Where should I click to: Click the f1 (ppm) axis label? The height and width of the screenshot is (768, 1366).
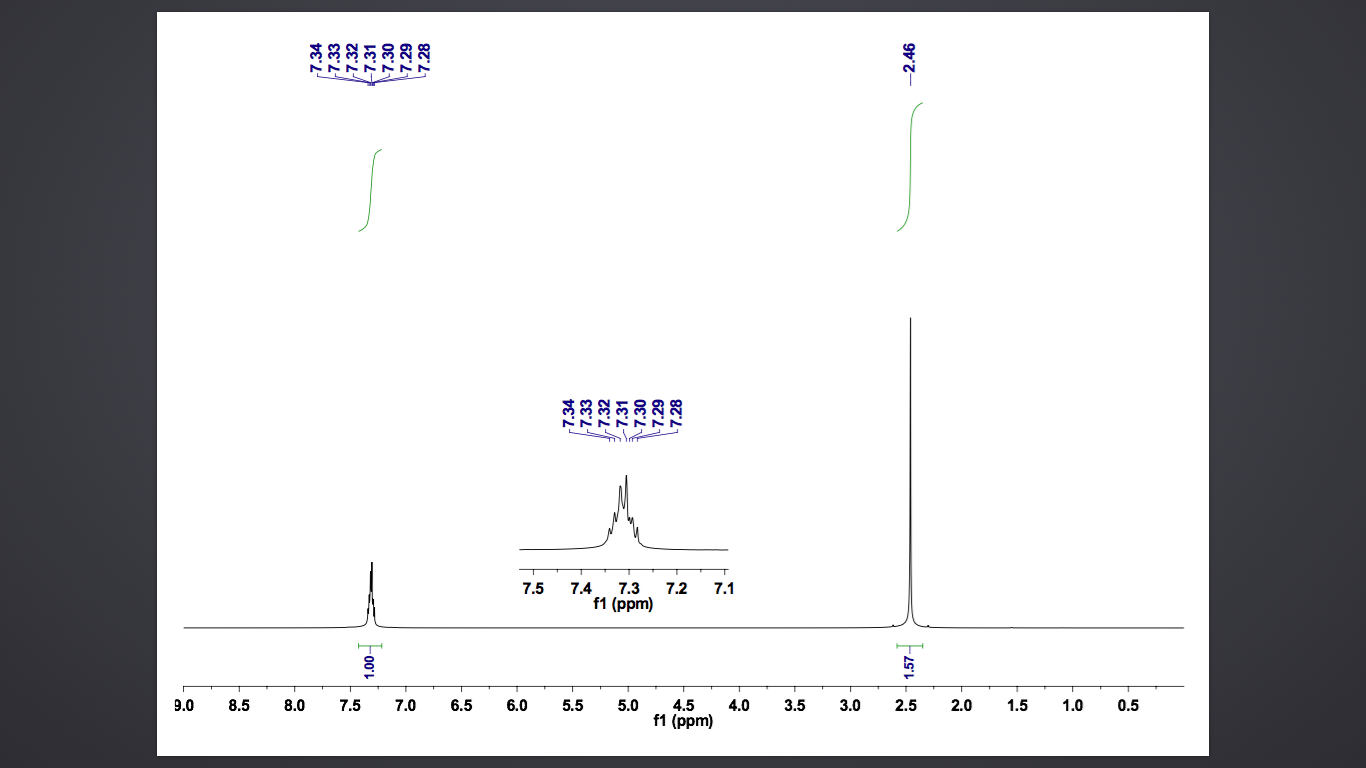pos(682,720)
